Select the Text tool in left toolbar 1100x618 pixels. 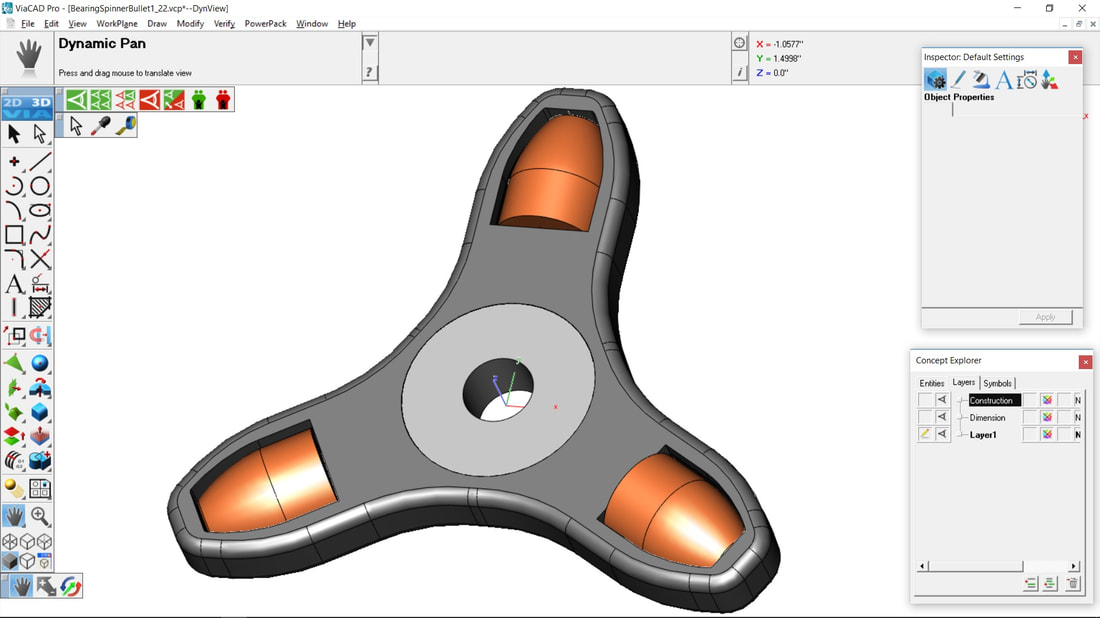14,284
